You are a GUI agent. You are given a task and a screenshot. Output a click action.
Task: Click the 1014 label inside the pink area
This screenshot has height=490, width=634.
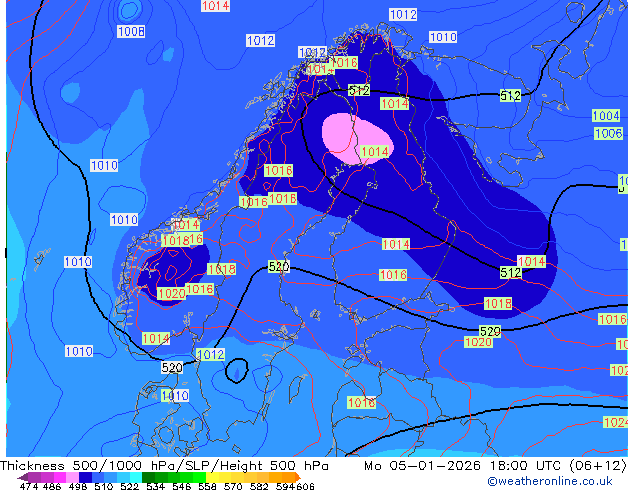pyautogui.click(x=374, y=152)
